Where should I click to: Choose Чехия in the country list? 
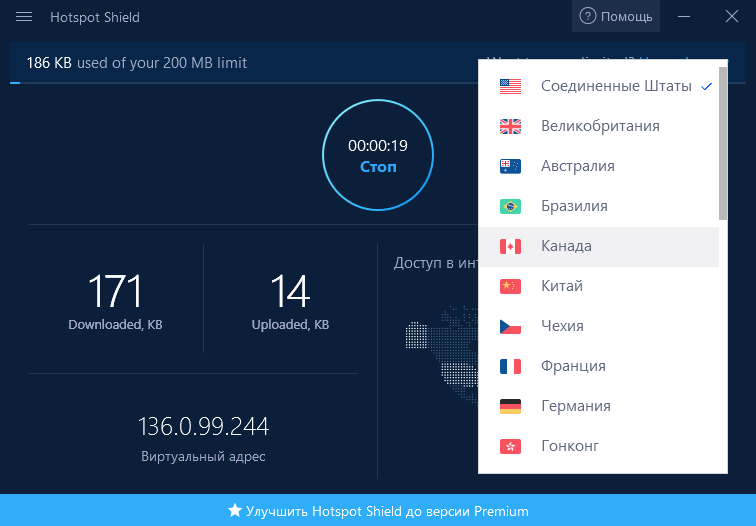click(598, 326)
